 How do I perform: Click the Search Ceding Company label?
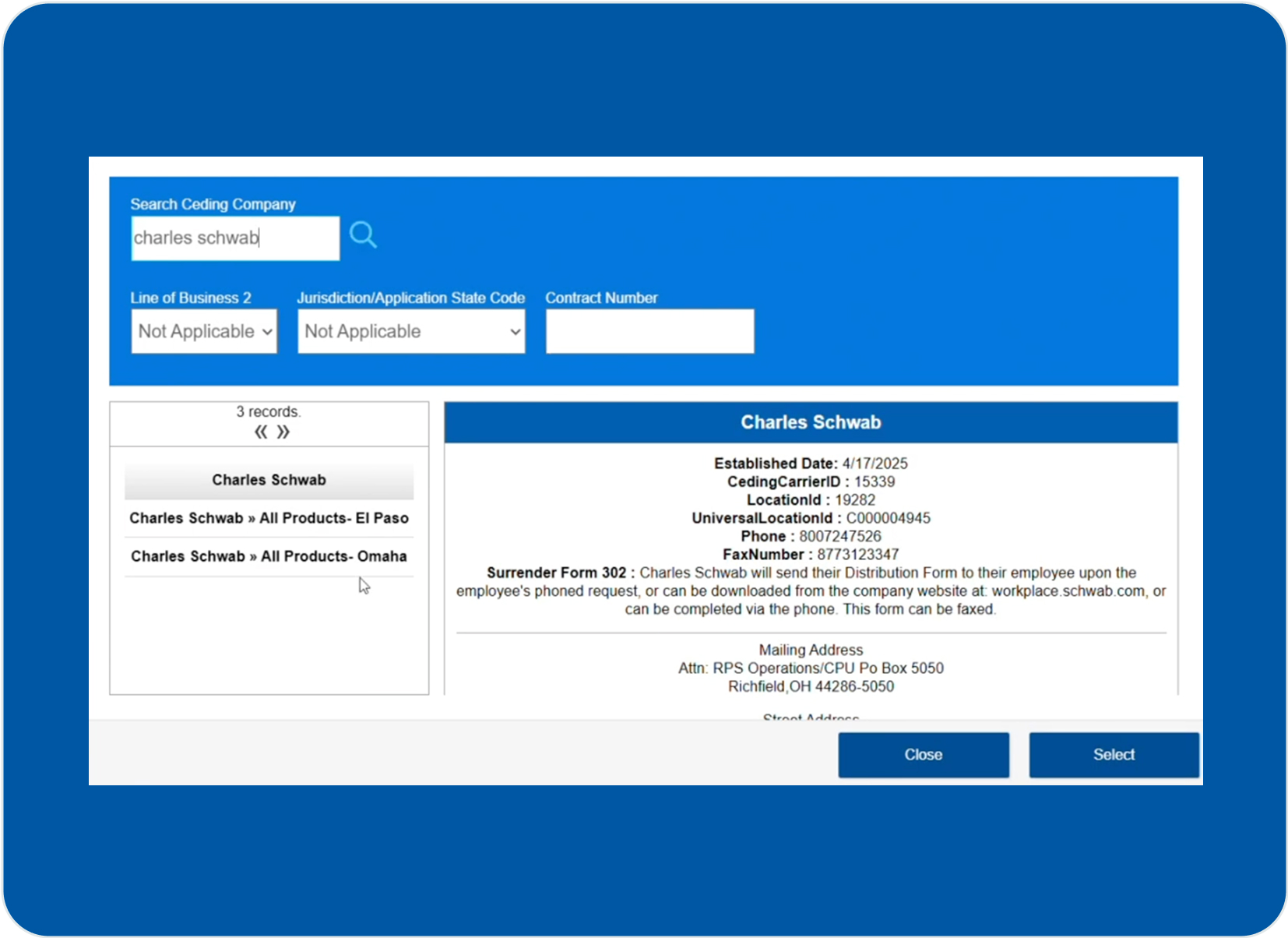[x=213, y=204]
